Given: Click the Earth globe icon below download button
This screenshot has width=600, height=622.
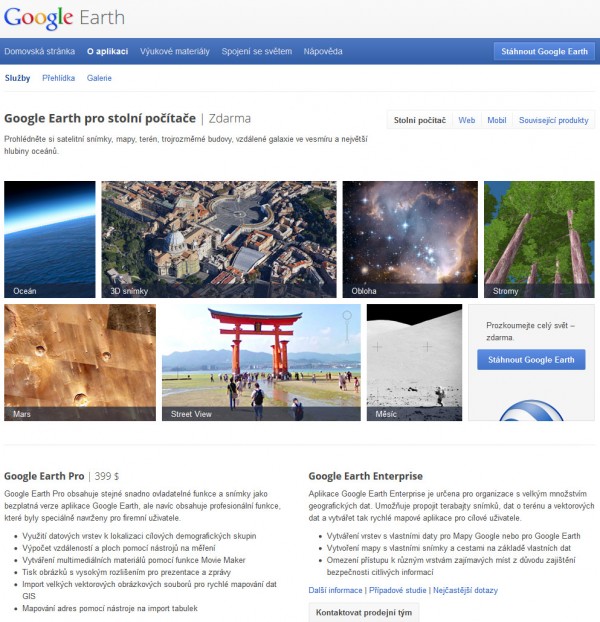Looking at the screenshot, I should [531, 411].
